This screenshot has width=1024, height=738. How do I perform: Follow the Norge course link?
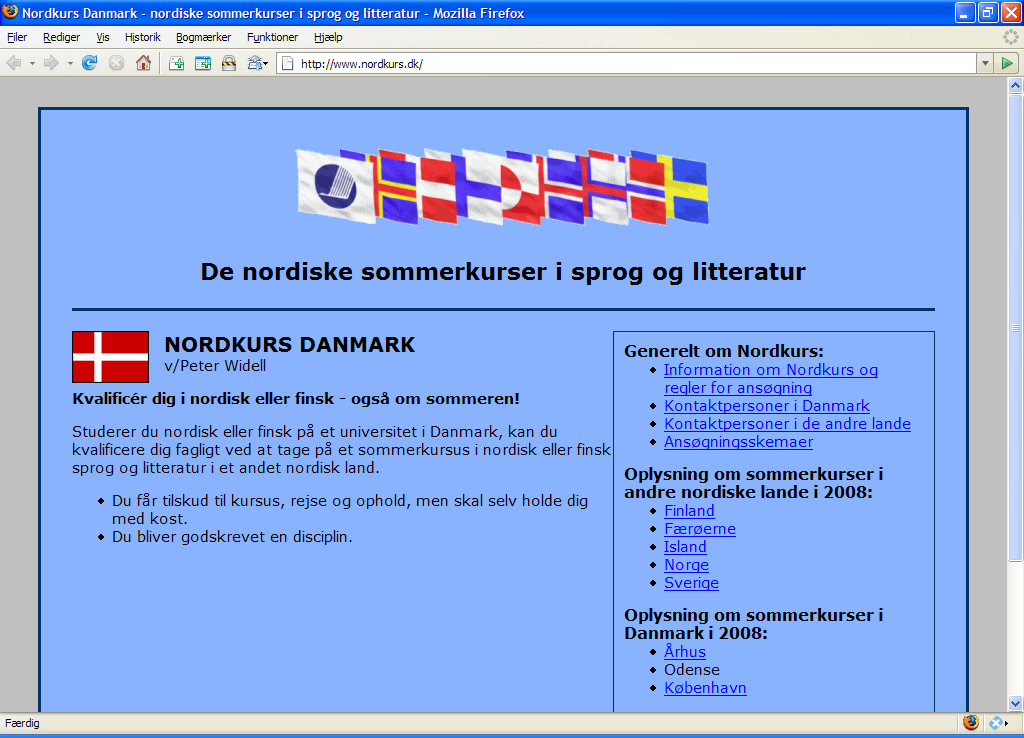point(686,565)
